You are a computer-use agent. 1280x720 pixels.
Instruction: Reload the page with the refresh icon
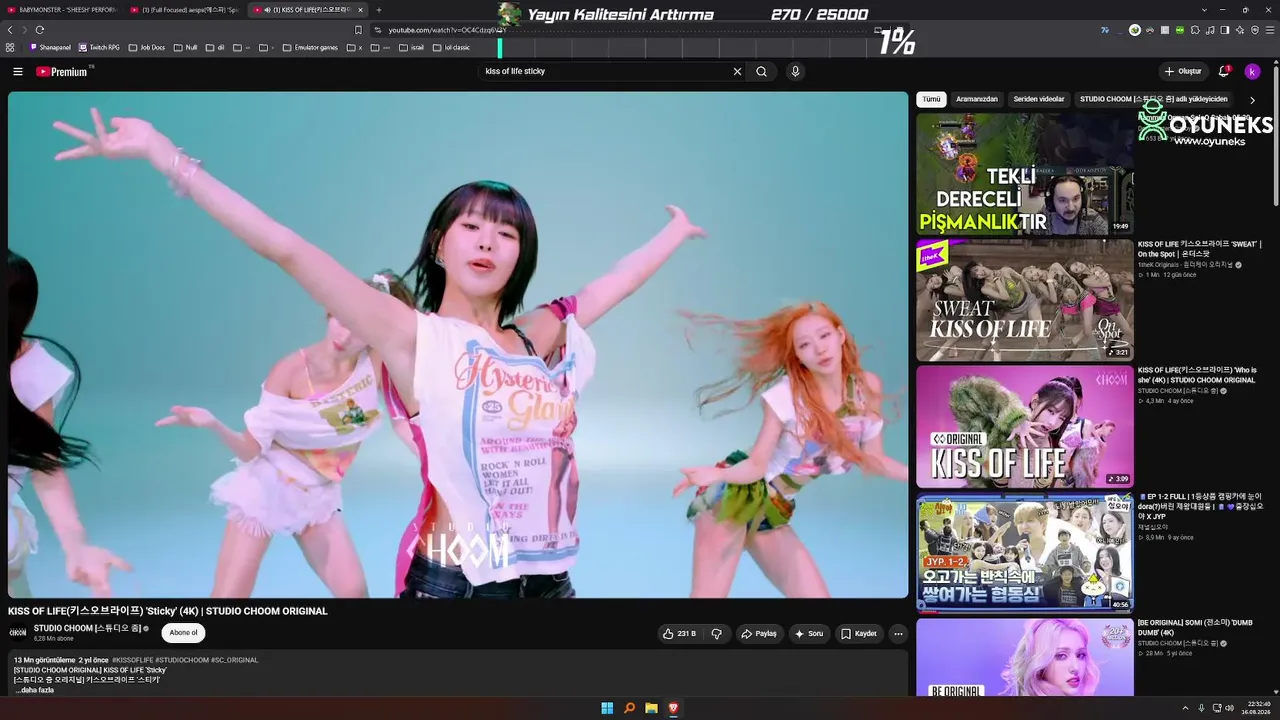[40, 30]
